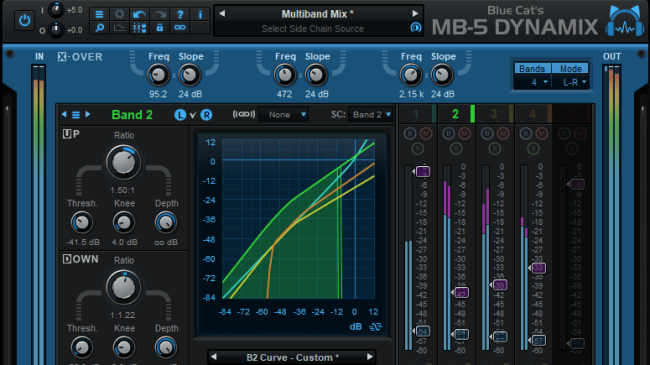The image size is (650, 365).
Task: Go to previous band using left arrow
Action: [x=64, y=114]
